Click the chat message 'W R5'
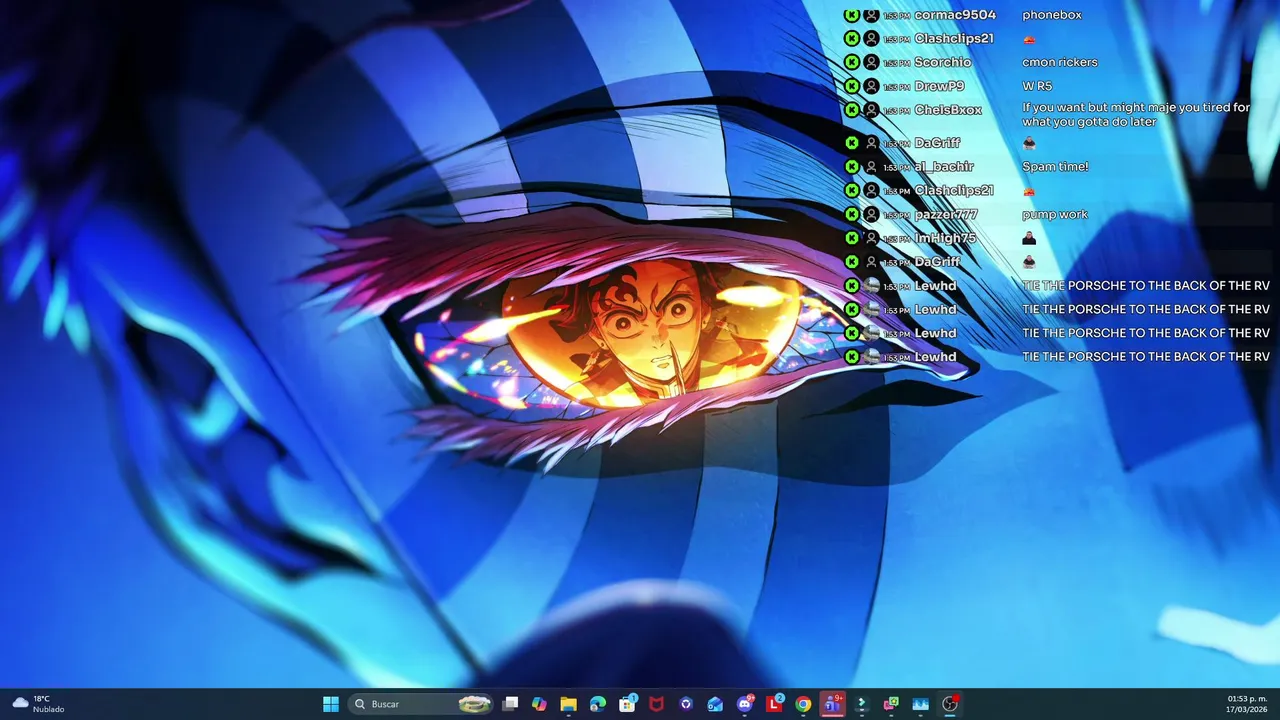This screenshot has width=1280, height=720. [1037, 86]
